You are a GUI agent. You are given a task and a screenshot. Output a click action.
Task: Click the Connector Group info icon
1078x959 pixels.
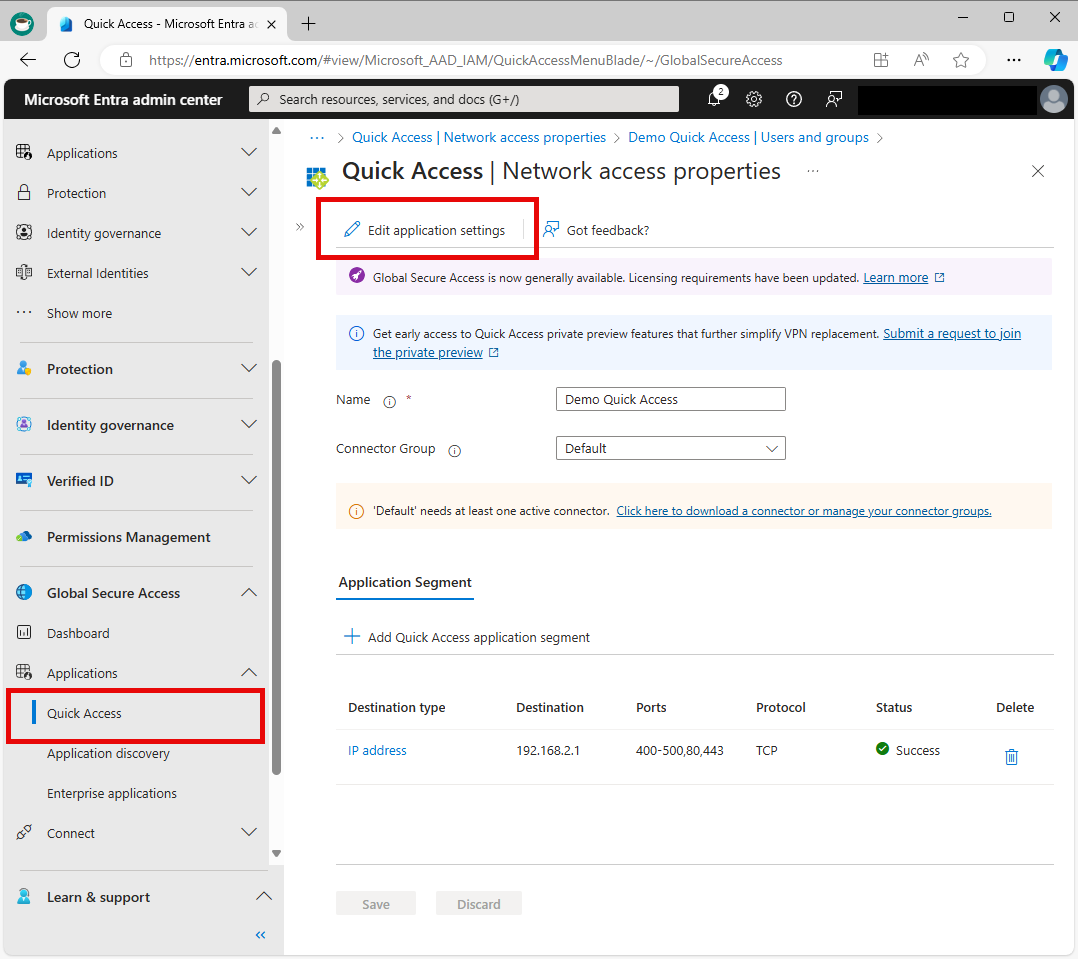pos(454,451)
